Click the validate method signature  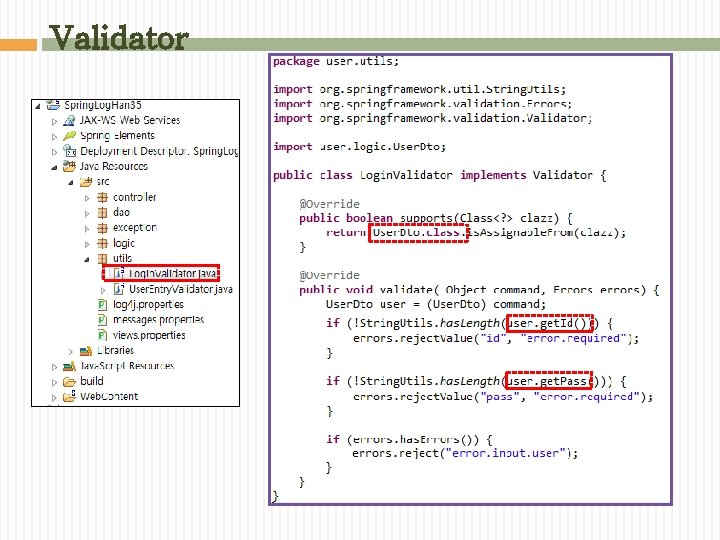479,290
